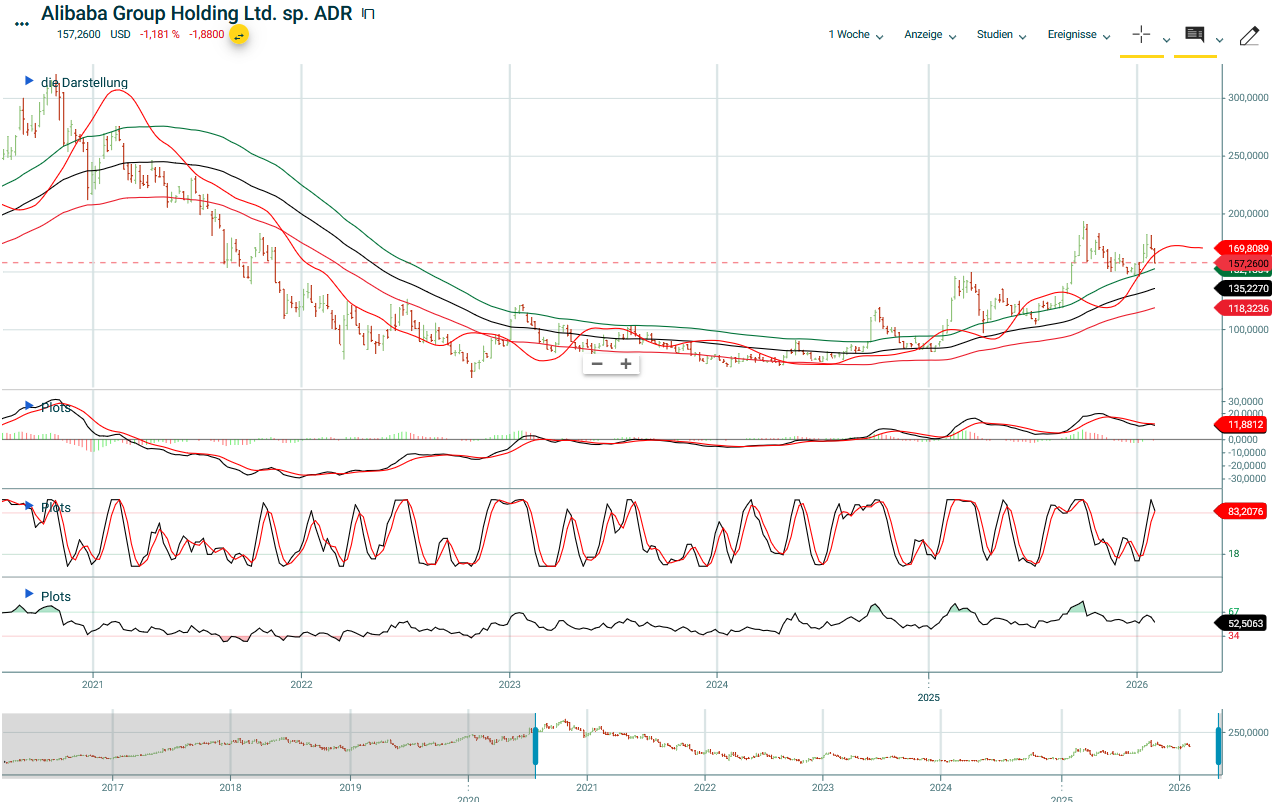This screenshot has width=1279, height=802.
Task: Click the 169,8089 price label on axis
Action: 1243,248
